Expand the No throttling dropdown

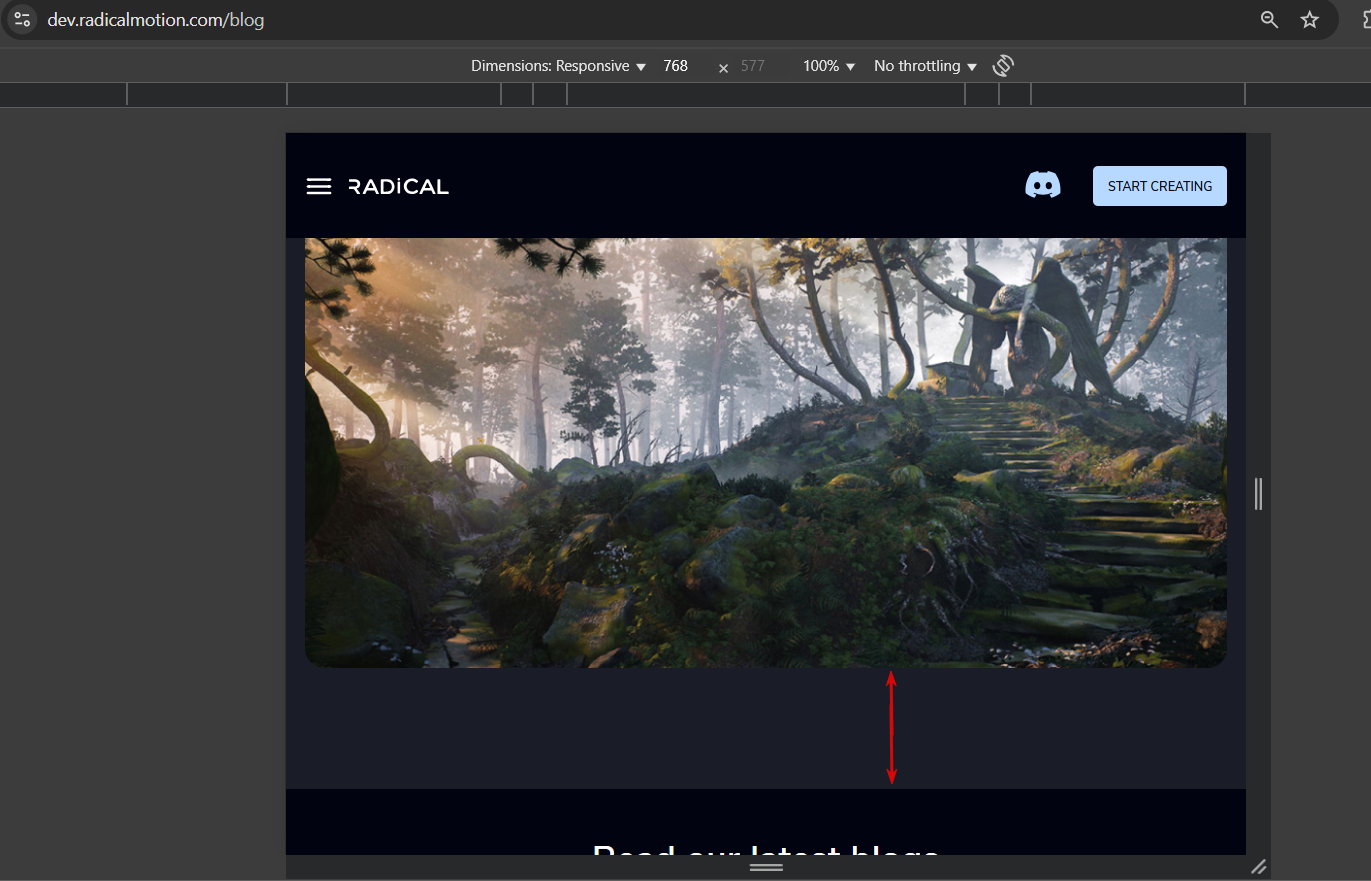(925, 66)
